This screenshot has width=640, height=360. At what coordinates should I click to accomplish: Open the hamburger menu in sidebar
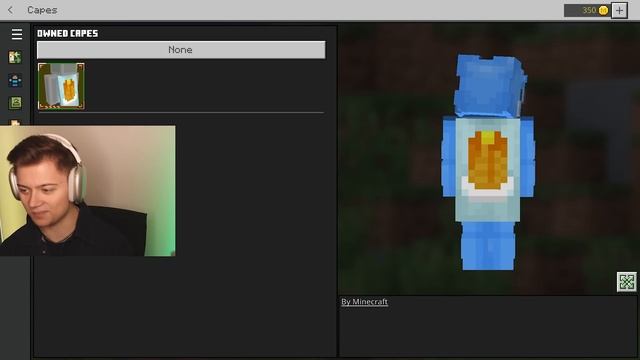[17, 34]
